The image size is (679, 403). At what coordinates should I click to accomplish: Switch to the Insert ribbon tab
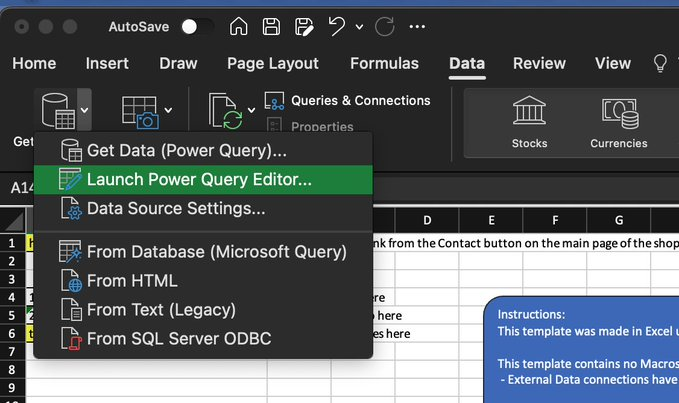(107, 64)
